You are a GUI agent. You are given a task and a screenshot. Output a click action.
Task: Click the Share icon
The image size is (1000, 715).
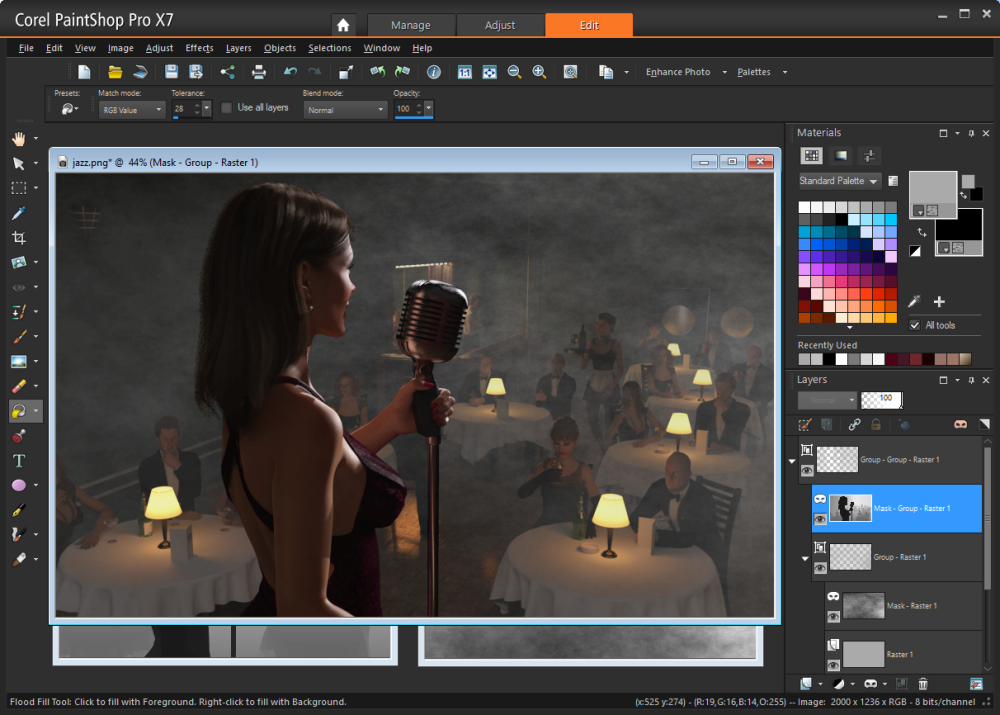(x=227, y=72)
